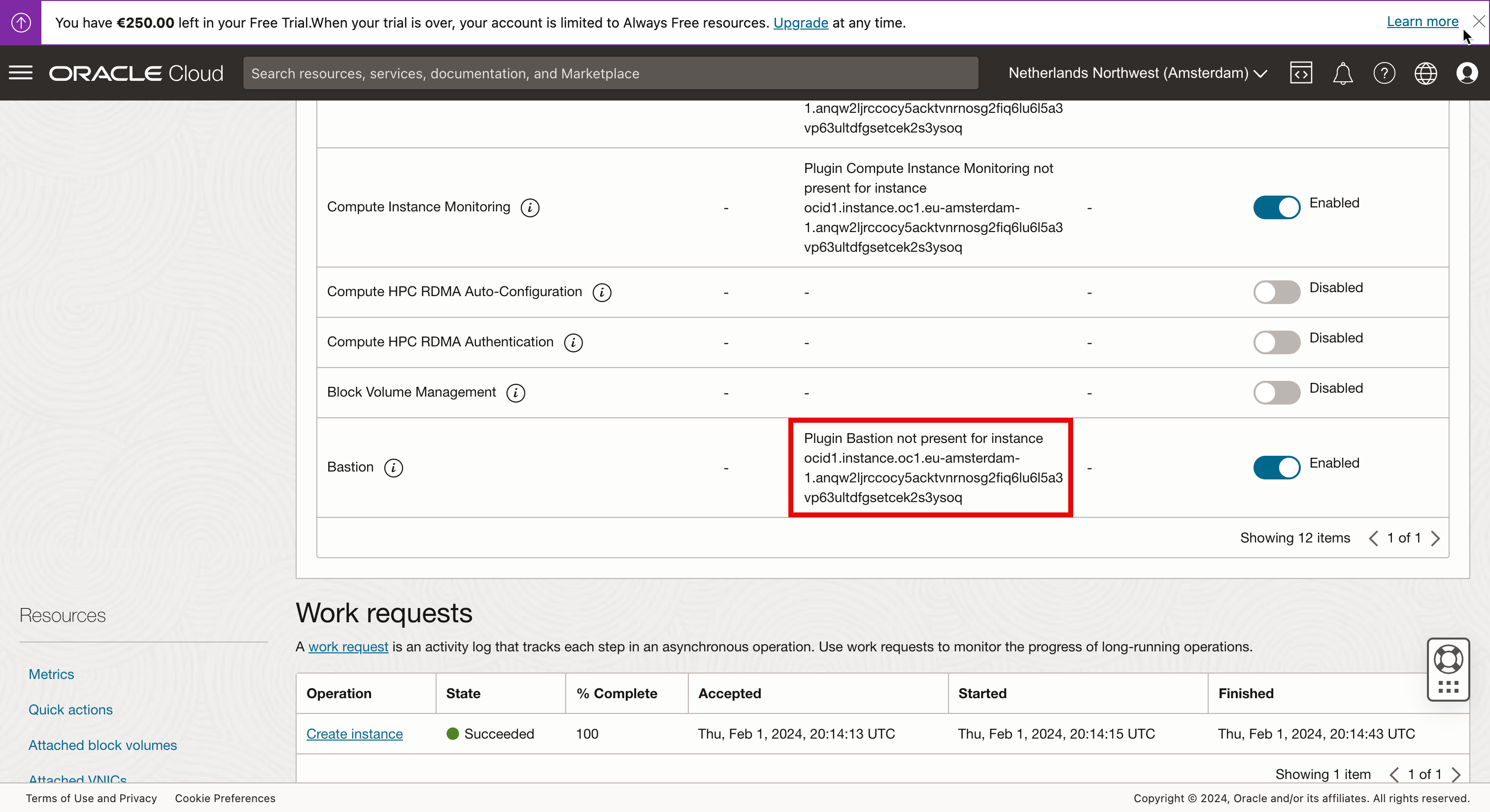Open the support lifebuoy widget
Screen dimensions: 1490x812
tap(1448, 659)
